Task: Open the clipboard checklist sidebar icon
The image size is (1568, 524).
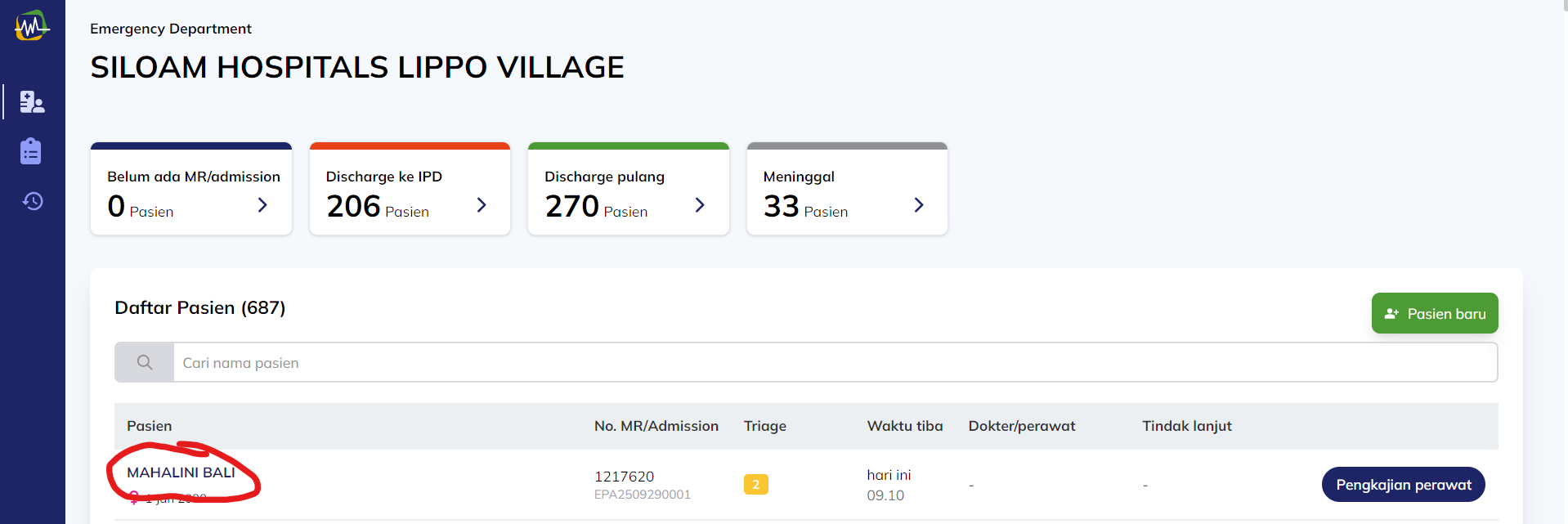Action: (31, 151)
